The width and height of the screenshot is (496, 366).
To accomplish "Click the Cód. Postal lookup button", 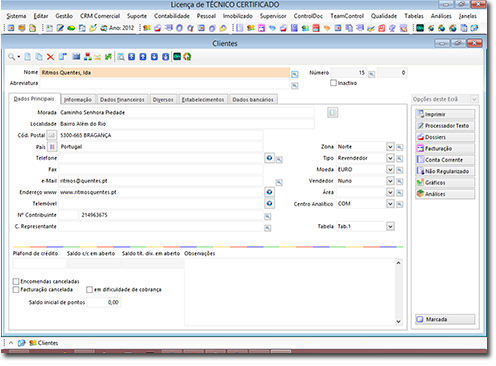I will pyautogui.click(x=52, y=135).
